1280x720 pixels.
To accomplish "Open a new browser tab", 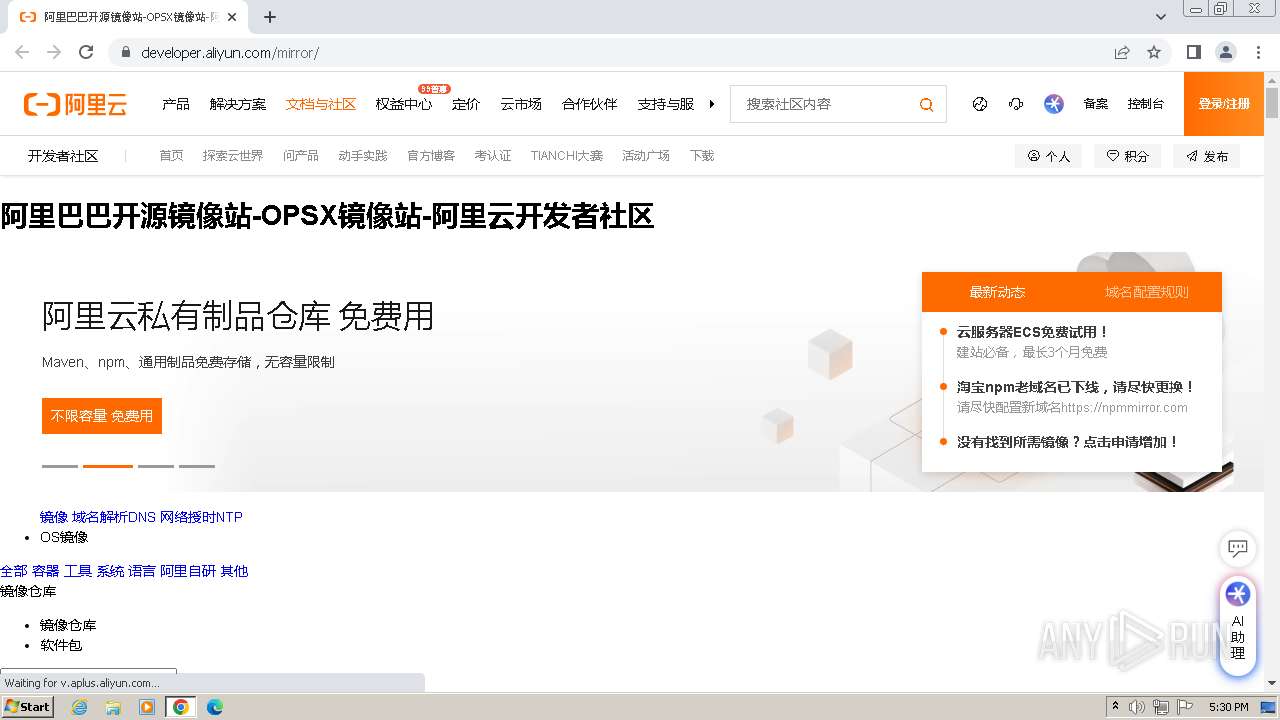I will tap(270, 17).
